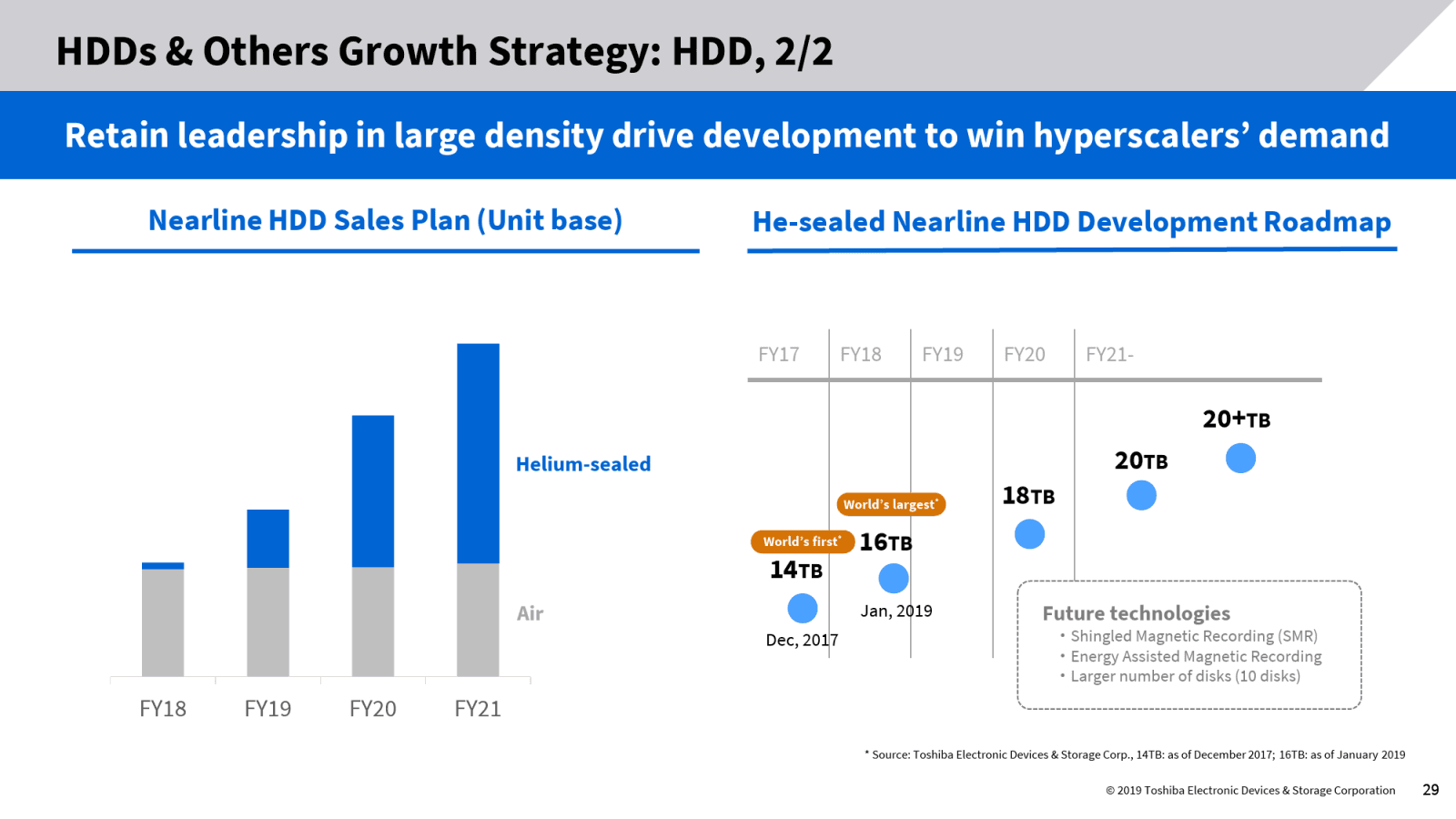Click the source footnote about Toshiba Electronic Devices
This screenshot has height=819, width=1456.
tap(1135, 754)
